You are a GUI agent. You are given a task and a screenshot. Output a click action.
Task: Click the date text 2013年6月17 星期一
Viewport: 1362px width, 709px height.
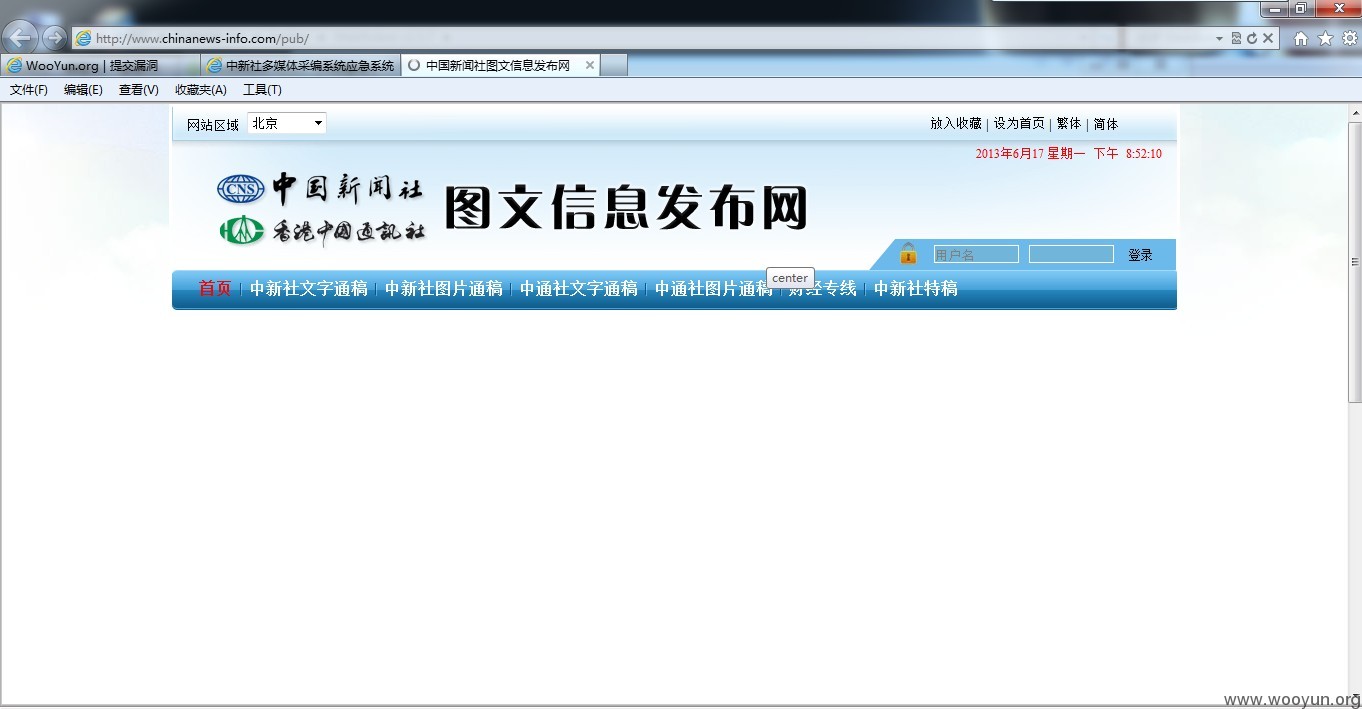click(x=1030, y=154)
